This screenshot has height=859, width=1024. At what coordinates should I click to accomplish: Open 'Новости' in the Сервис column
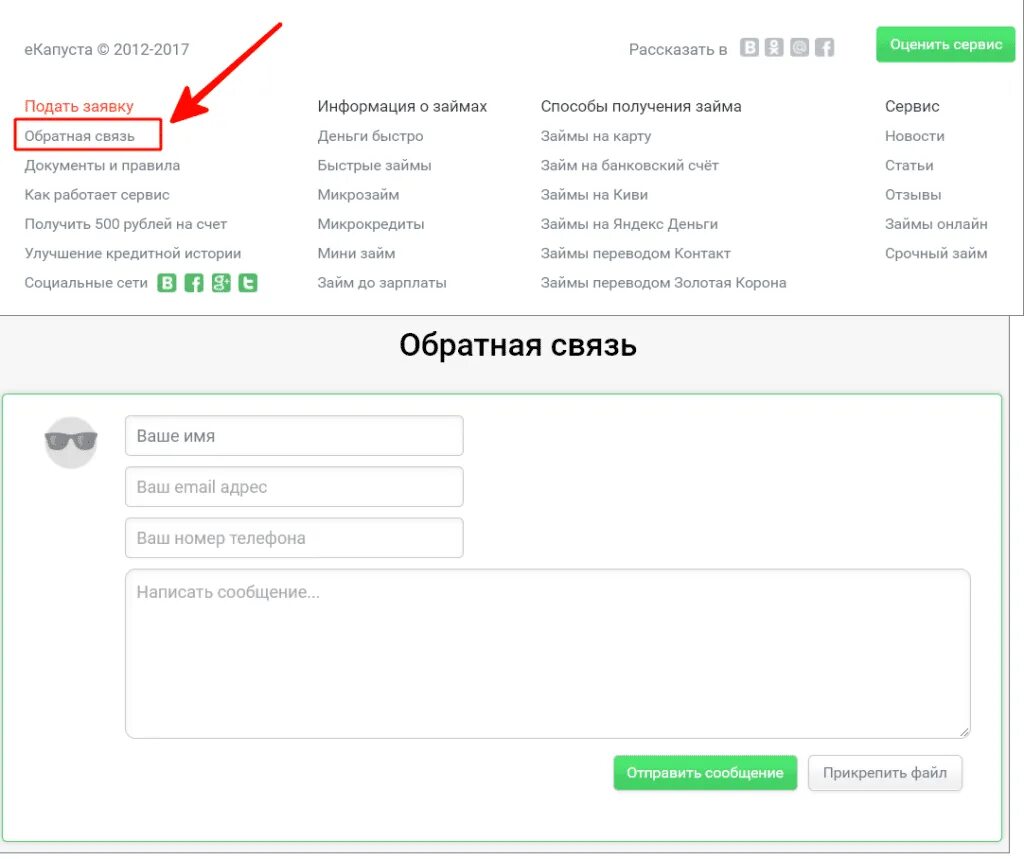point(914,135)
